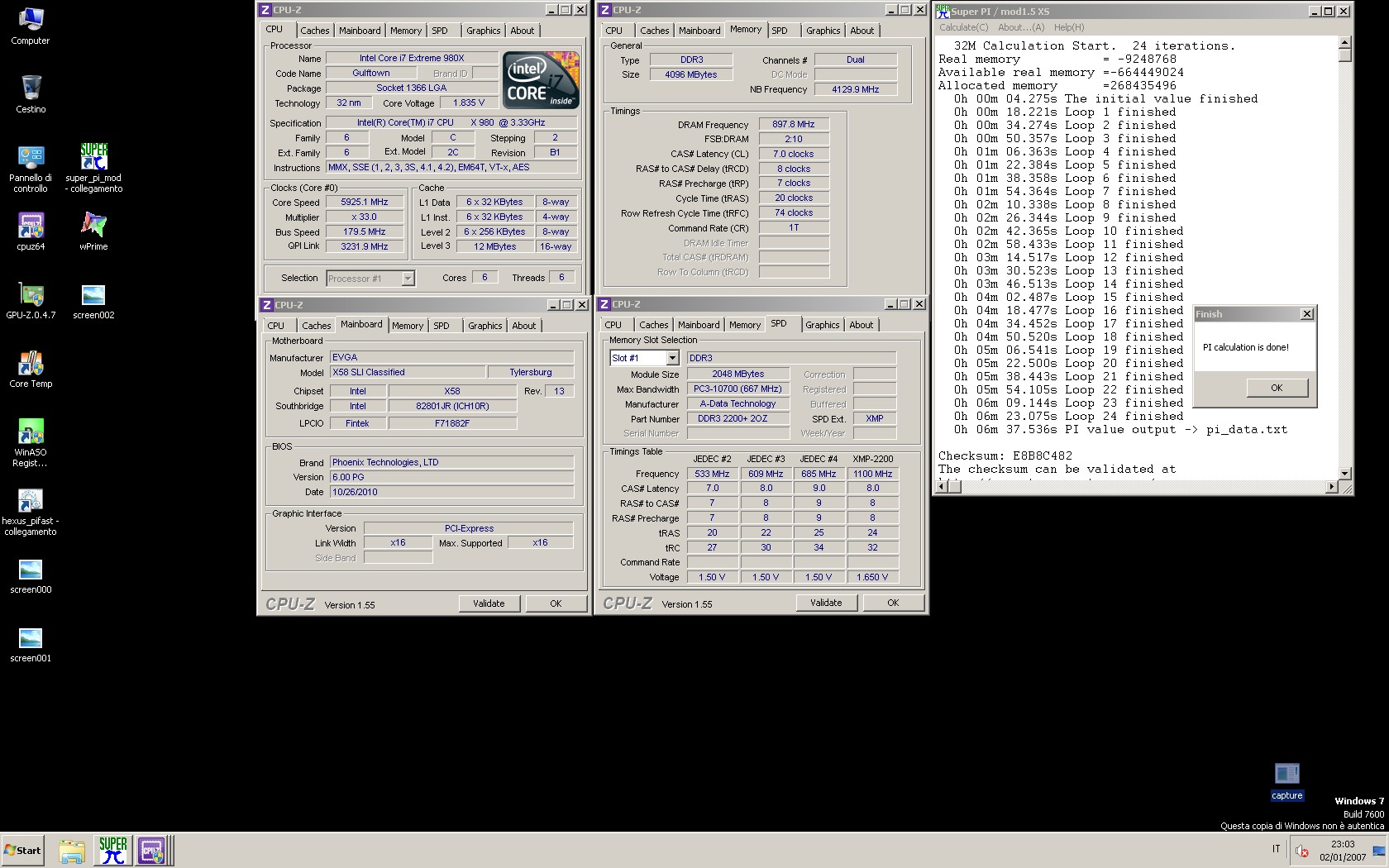Image resolution: width=1389 pixels, height=868 pixels.
Task: Click the system tray alert icon
Action: pyautogui.click(x=1302, y=851)
